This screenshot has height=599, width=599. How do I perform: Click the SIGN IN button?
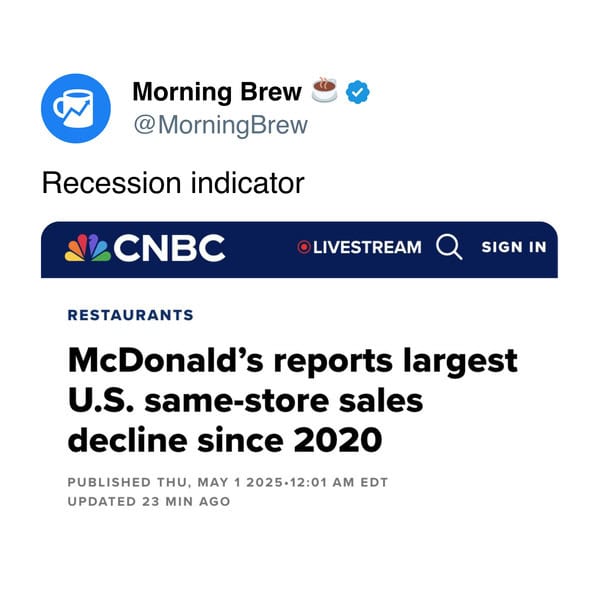(514, 247)
